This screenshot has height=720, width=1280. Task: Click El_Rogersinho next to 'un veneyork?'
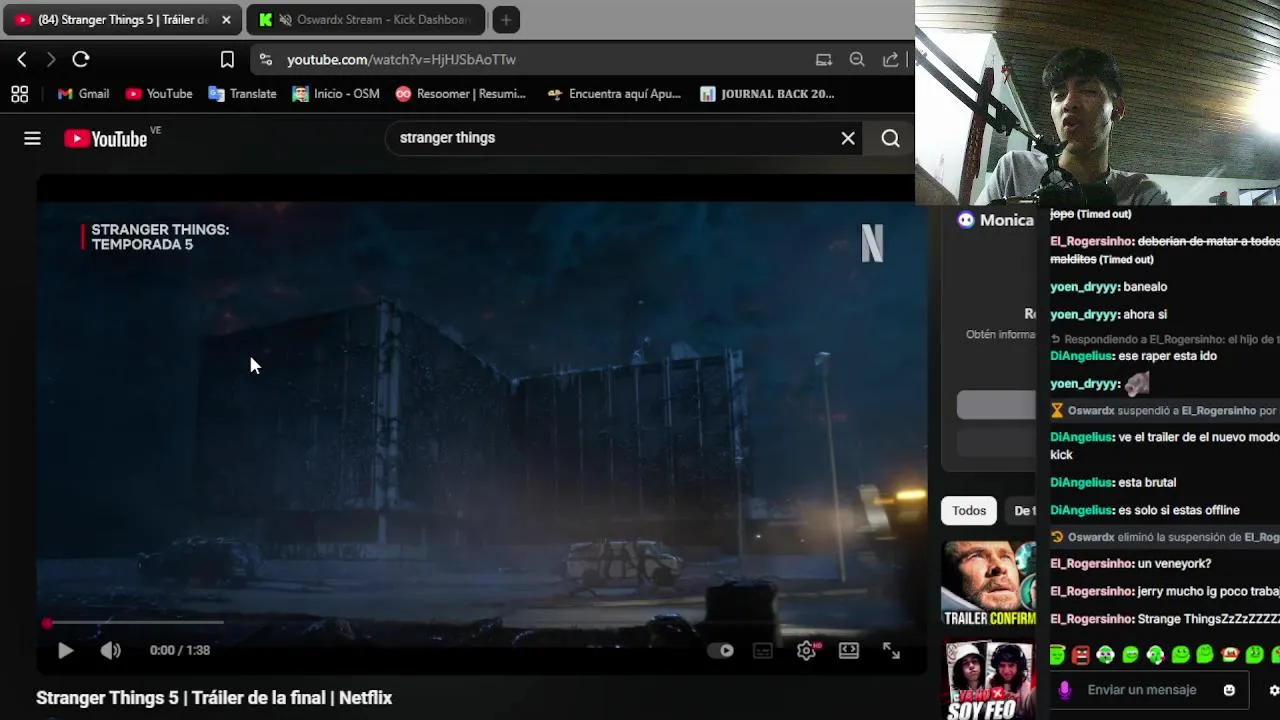pos(1092,564)
